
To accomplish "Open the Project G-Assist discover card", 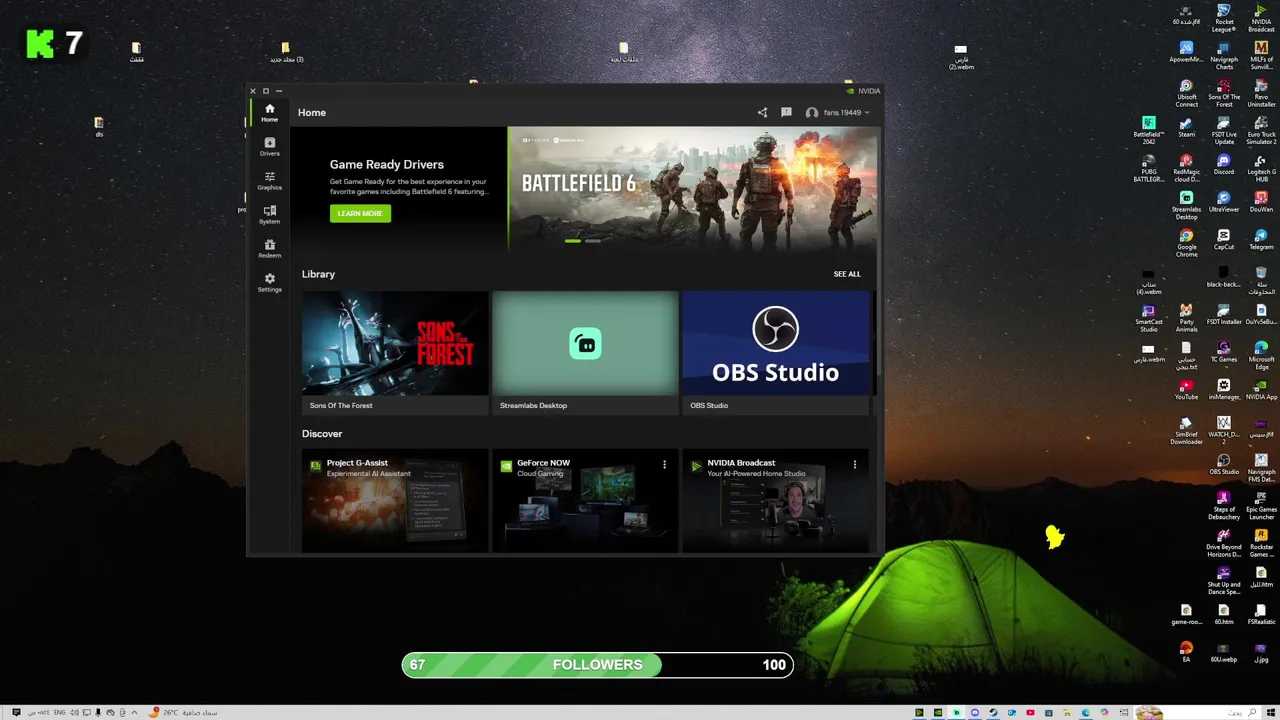I will click(395, 500).
